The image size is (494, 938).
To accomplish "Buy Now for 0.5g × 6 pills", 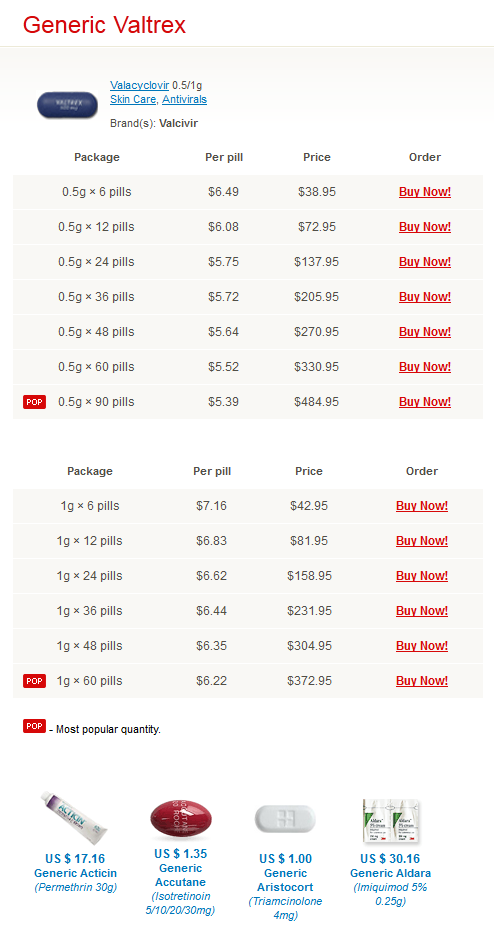I will [x=425, y=192].
